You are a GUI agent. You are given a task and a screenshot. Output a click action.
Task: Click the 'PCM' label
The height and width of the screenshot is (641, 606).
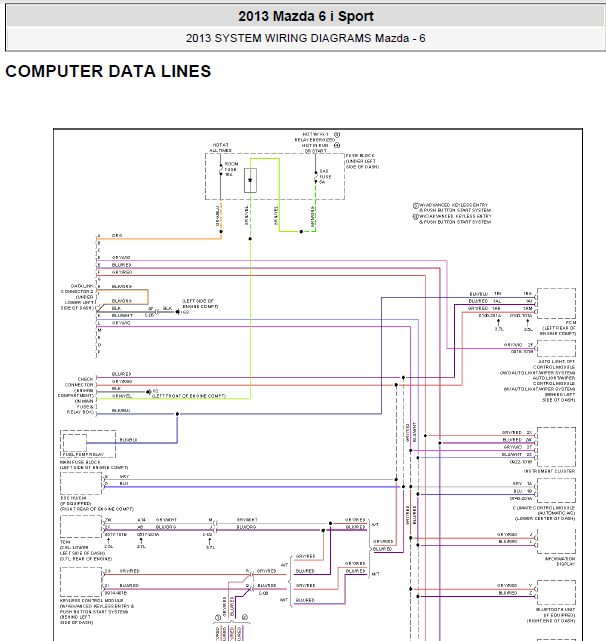571,323
